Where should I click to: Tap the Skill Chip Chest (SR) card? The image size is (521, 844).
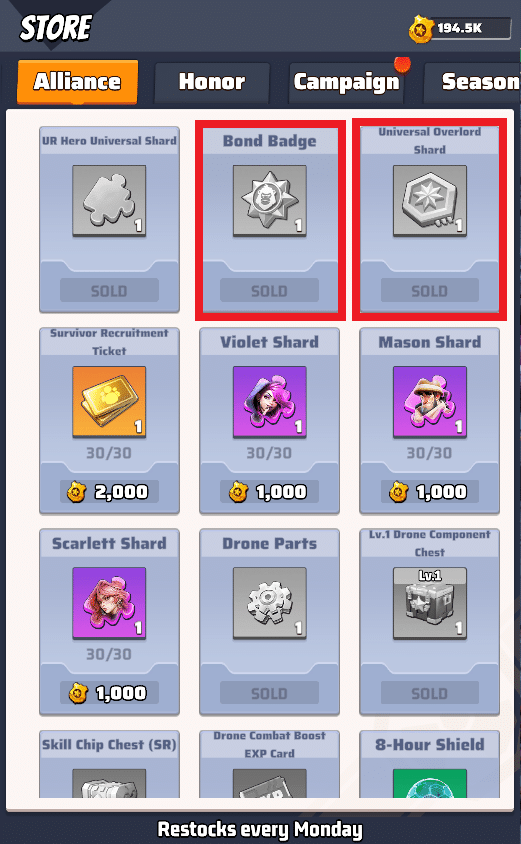[x=109, y=764]
